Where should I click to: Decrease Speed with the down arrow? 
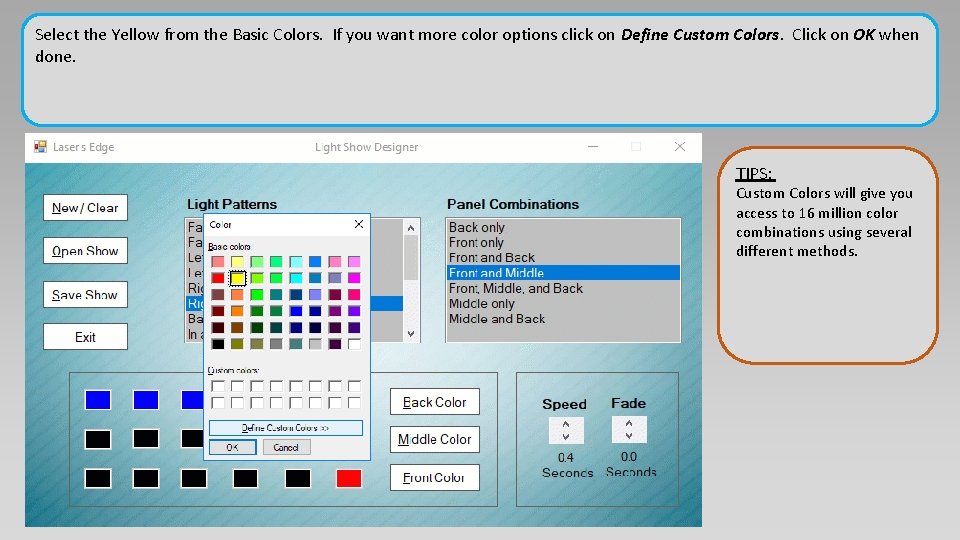[566, 437]
